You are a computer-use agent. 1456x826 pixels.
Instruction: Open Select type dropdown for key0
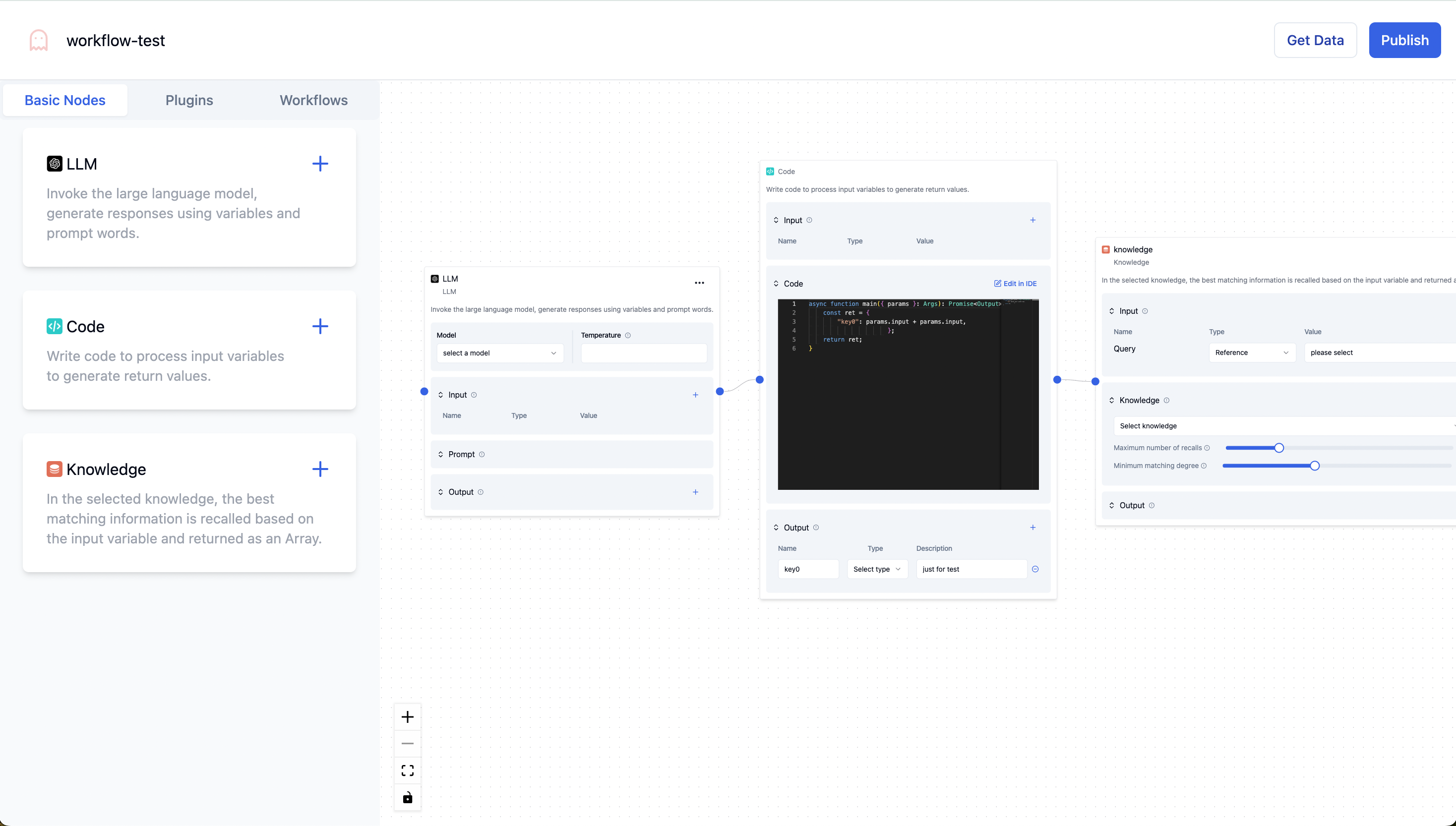(877, 569)
